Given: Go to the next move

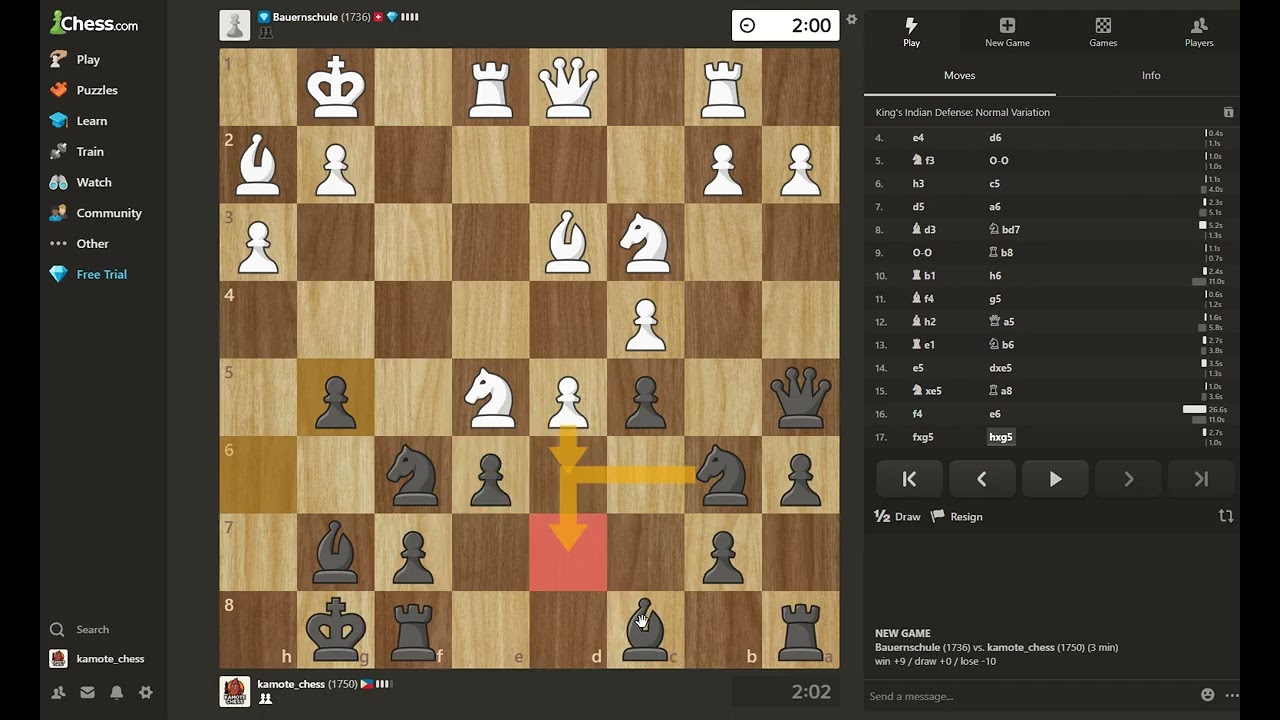Looking at the screenshot, I should [1128, 479].
